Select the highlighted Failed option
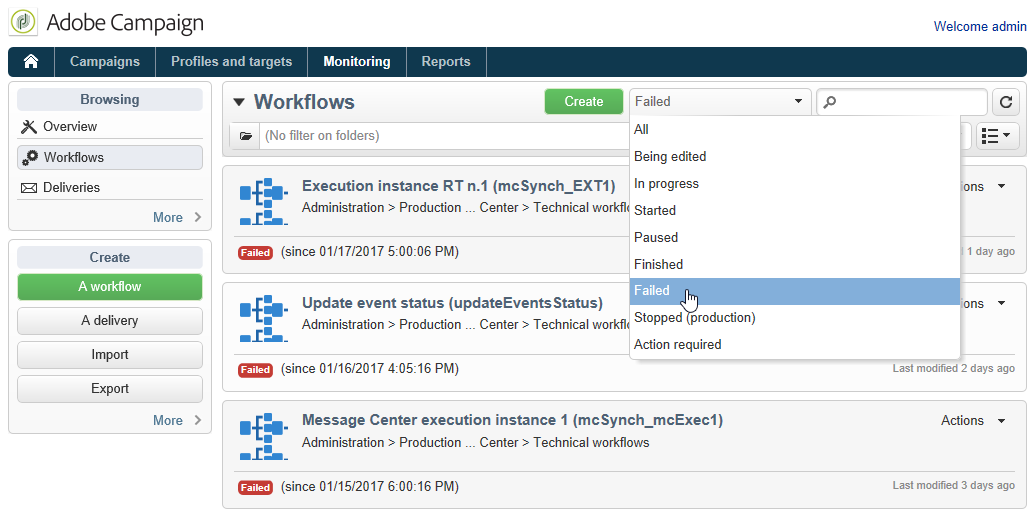Viewport: 1032px width, 523px height. point(794,291)
